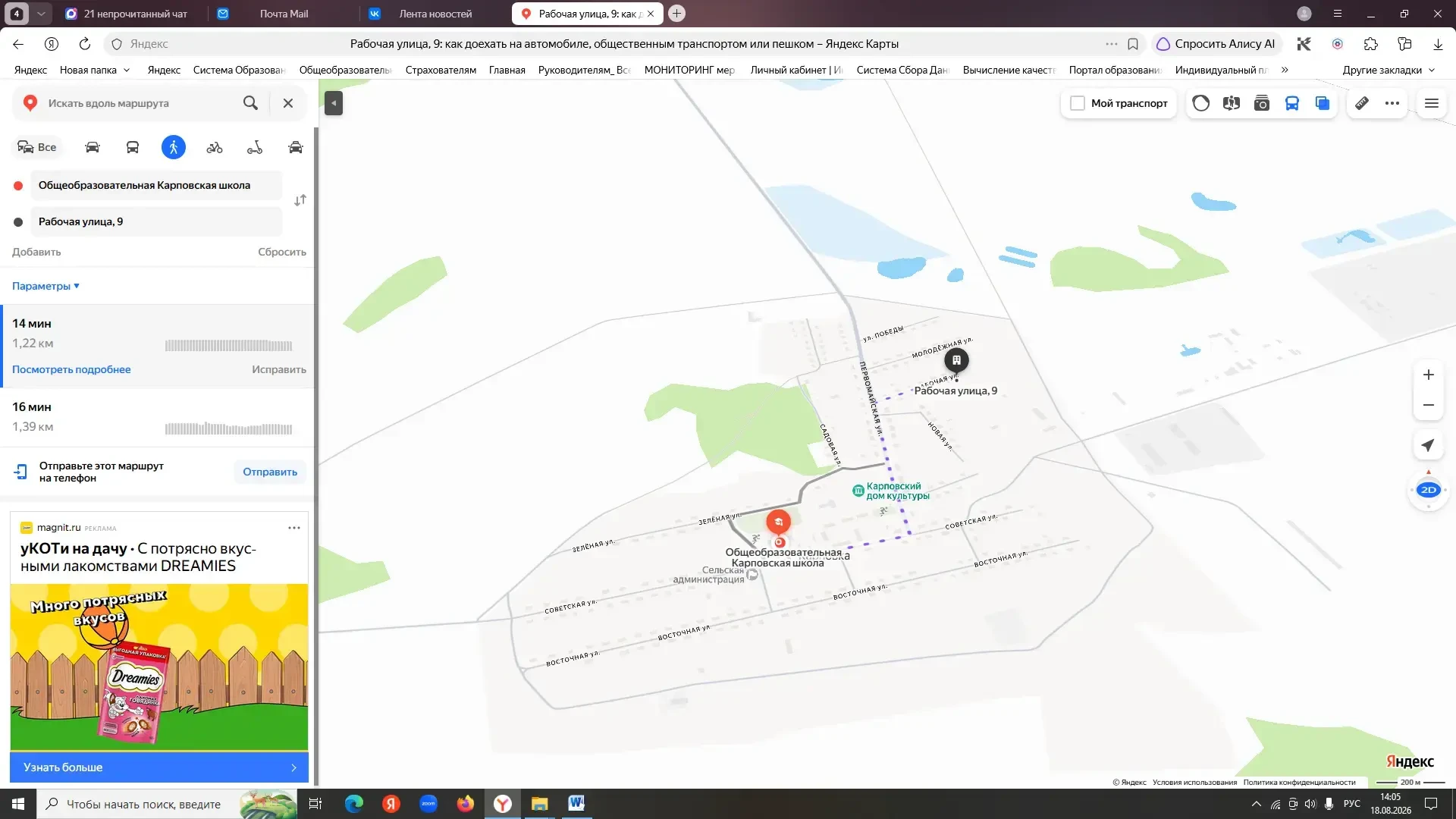Open a new browser tab
1456x819 pixels.
click(677, 14)
